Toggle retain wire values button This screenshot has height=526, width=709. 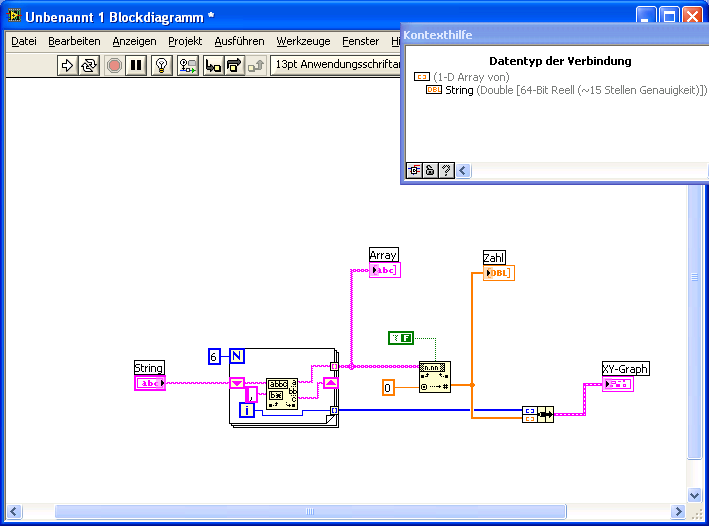click(x=187, y=66)
